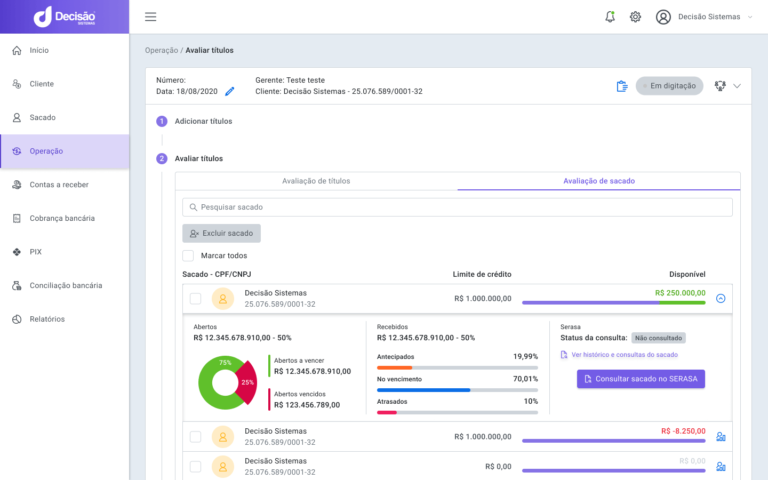Tick the checkbox of the first Decisão Sistemas row

(x=195, y=298)
